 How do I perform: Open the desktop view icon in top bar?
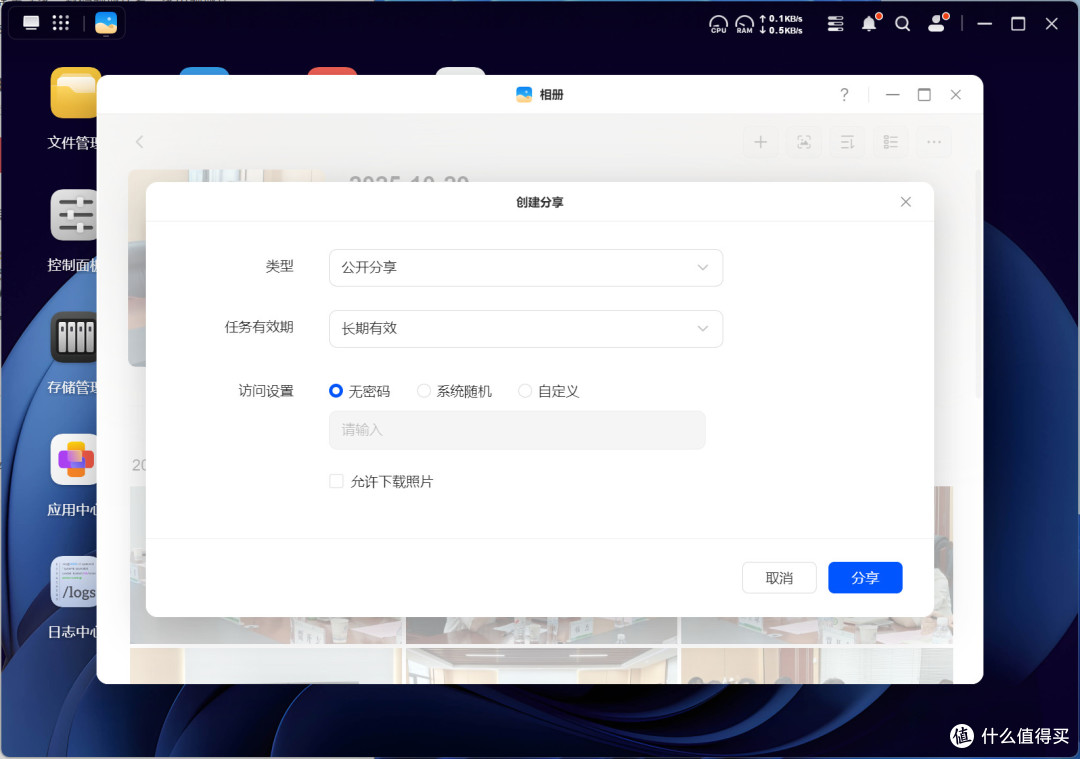(x=31, y=23)
